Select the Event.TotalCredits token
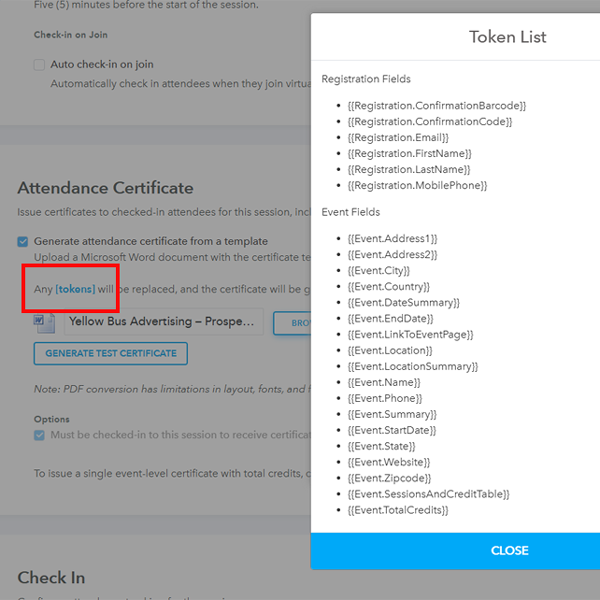The width and height of the screenshot is (600, 600). (x=397, y=510)
